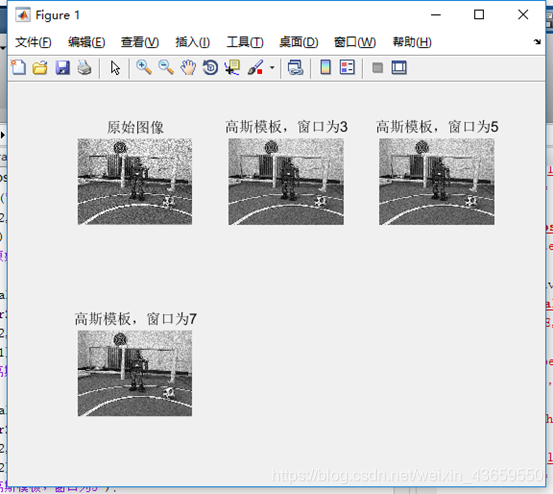Expand the brush color dropdown arrow
This screenshot has height=494, width=553.
272,67
